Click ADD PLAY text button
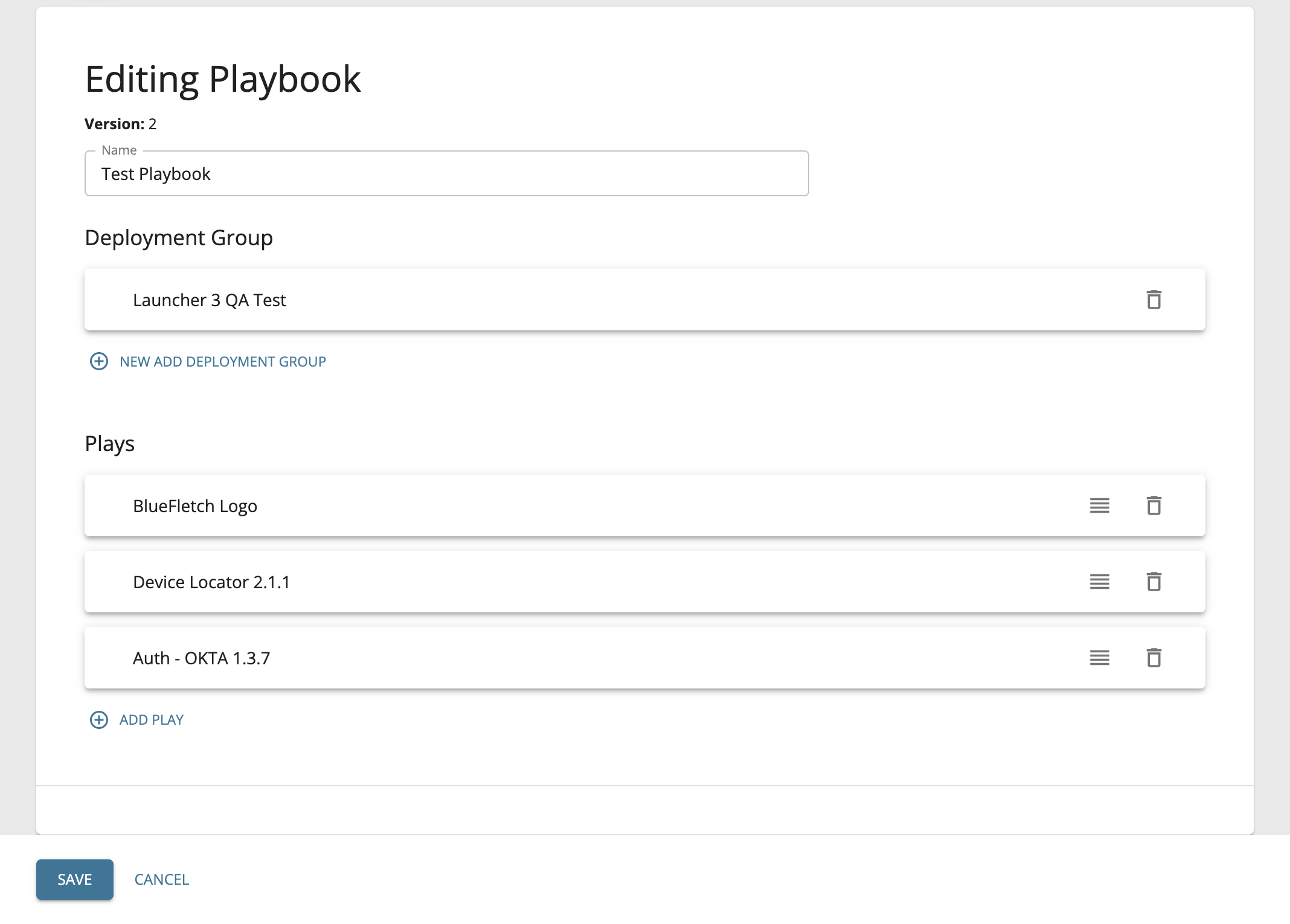This screenshot has width=1290, height=924. (152, 720)
